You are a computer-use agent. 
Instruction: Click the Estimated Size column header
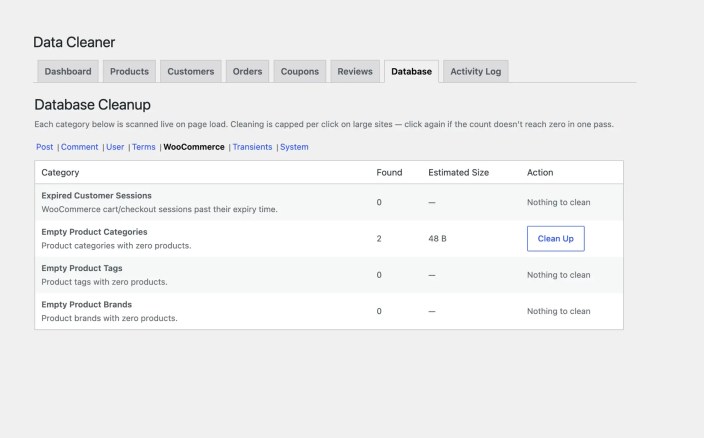(x=458, y=172)
